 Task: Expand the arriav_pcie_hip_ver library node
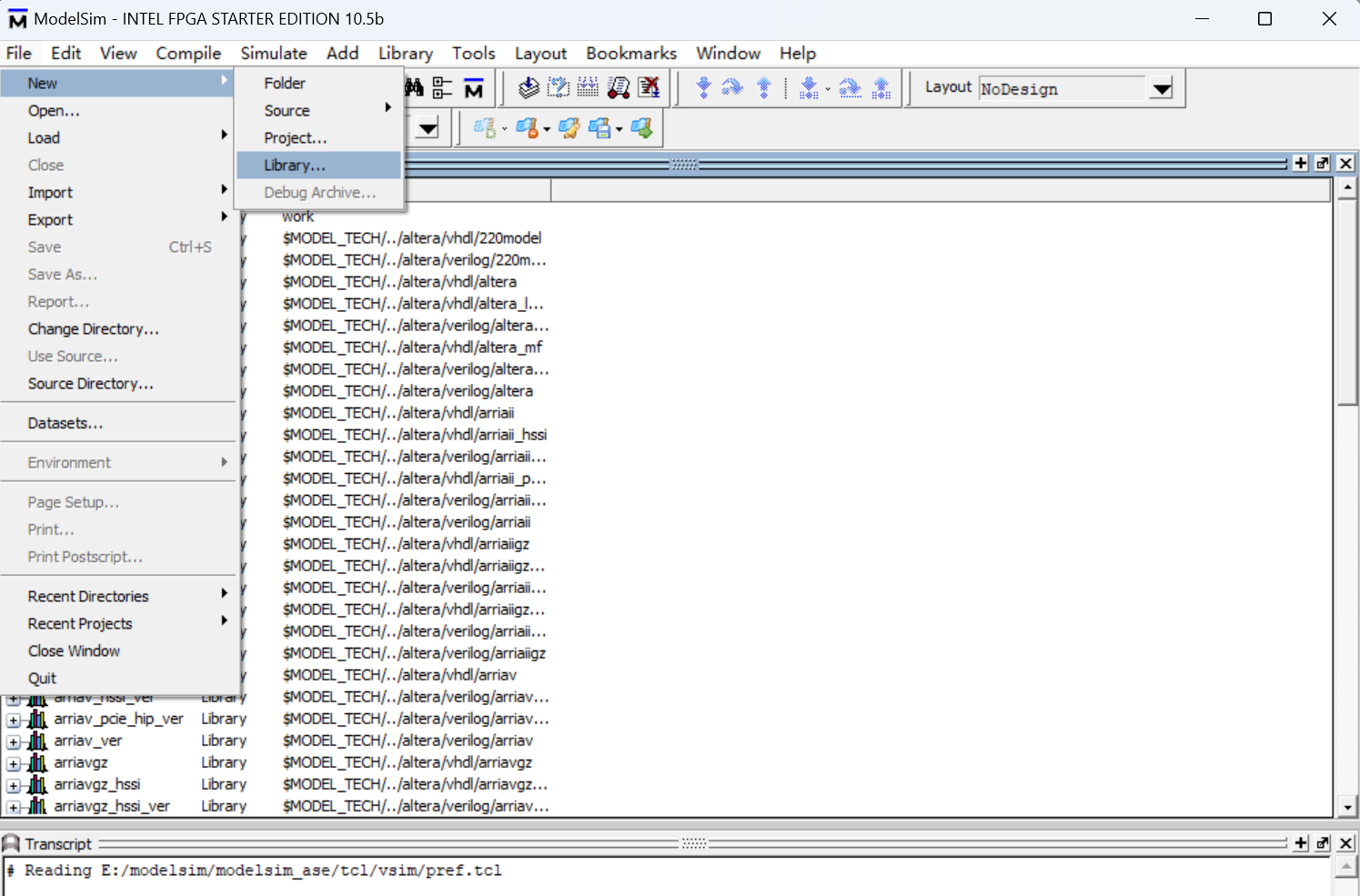click(14, 720)
